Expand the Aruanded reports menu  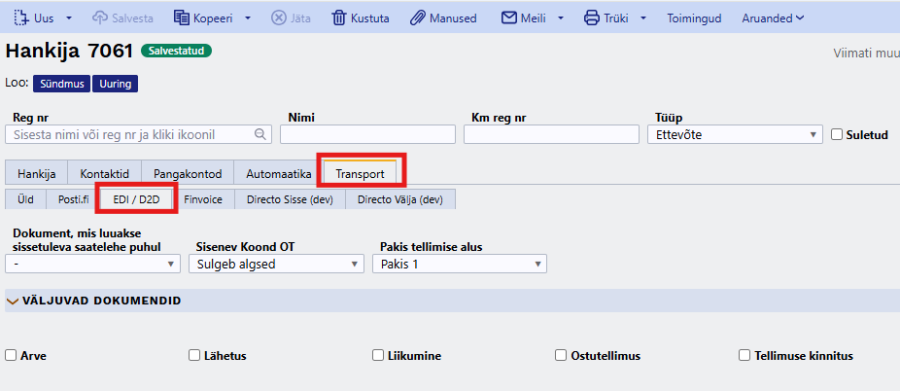(773, 18)
